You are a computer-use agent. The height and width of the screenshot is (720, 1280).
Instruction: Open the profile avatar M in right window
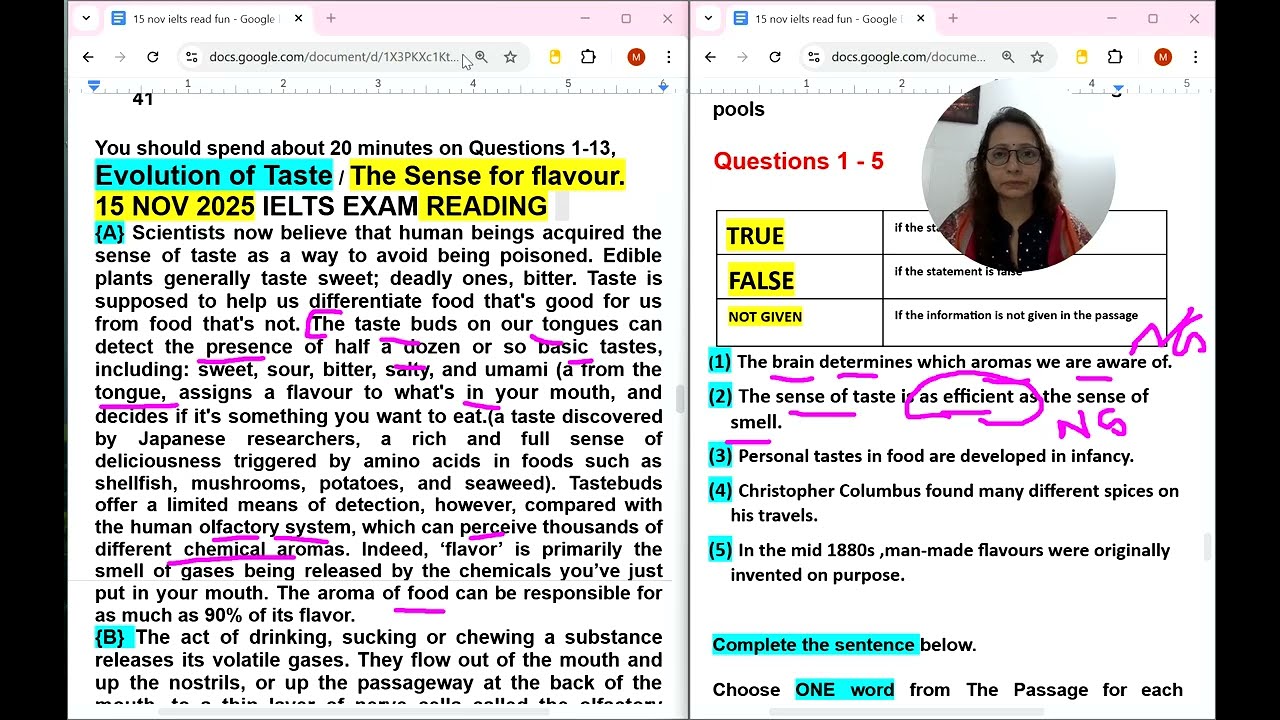point(1162,57)
